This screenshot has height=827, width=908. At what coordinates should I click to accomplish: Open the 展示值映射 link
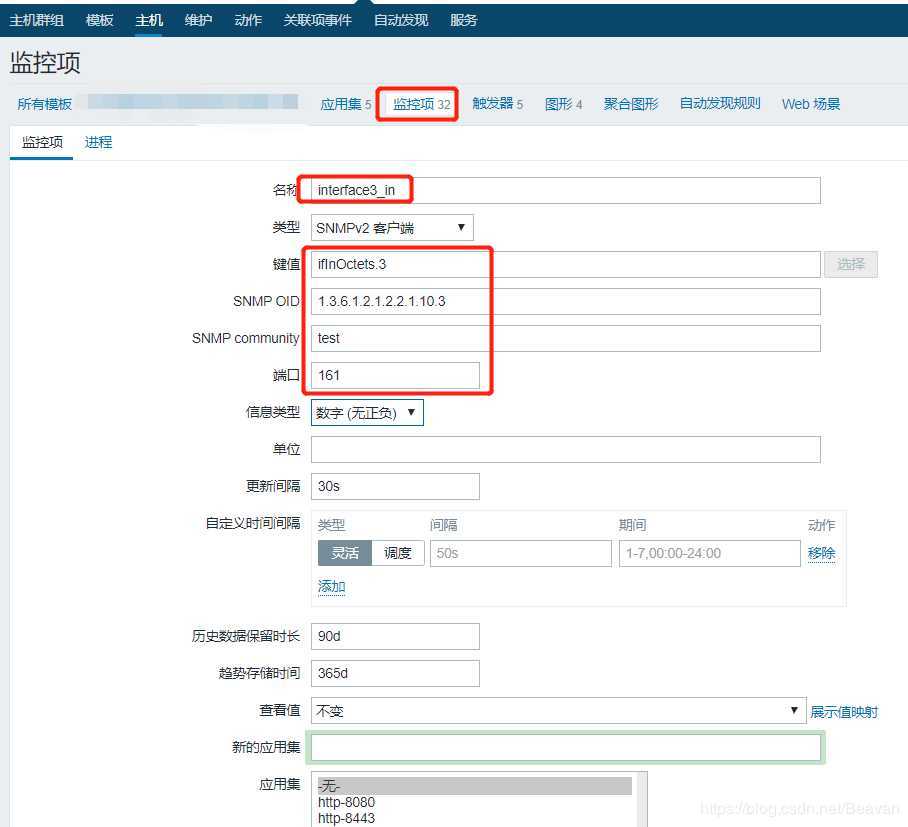point(844,712)
